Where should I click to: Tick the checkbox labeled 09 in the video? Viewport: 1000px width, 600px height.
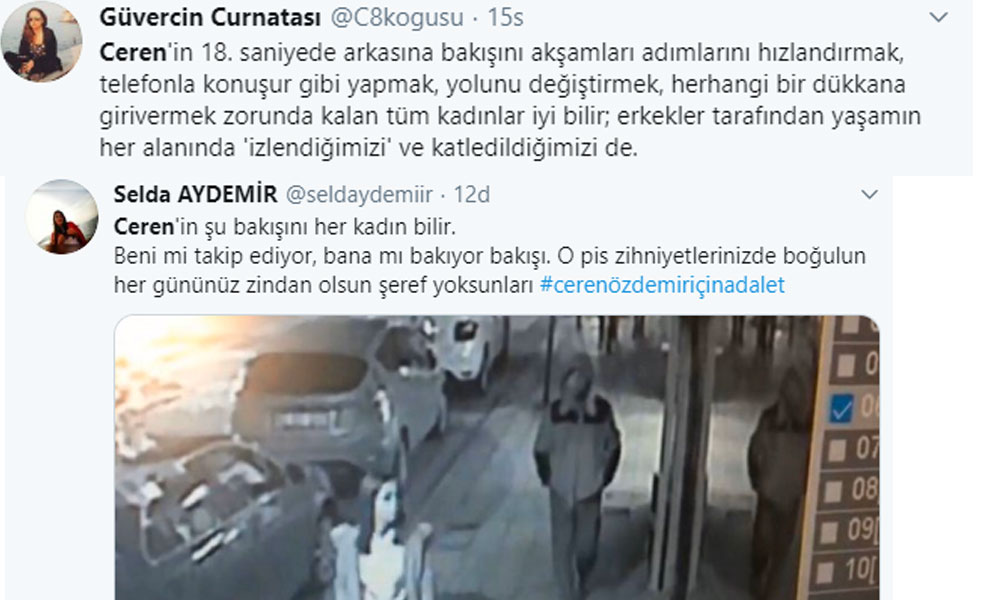click(x=828, y=532)
